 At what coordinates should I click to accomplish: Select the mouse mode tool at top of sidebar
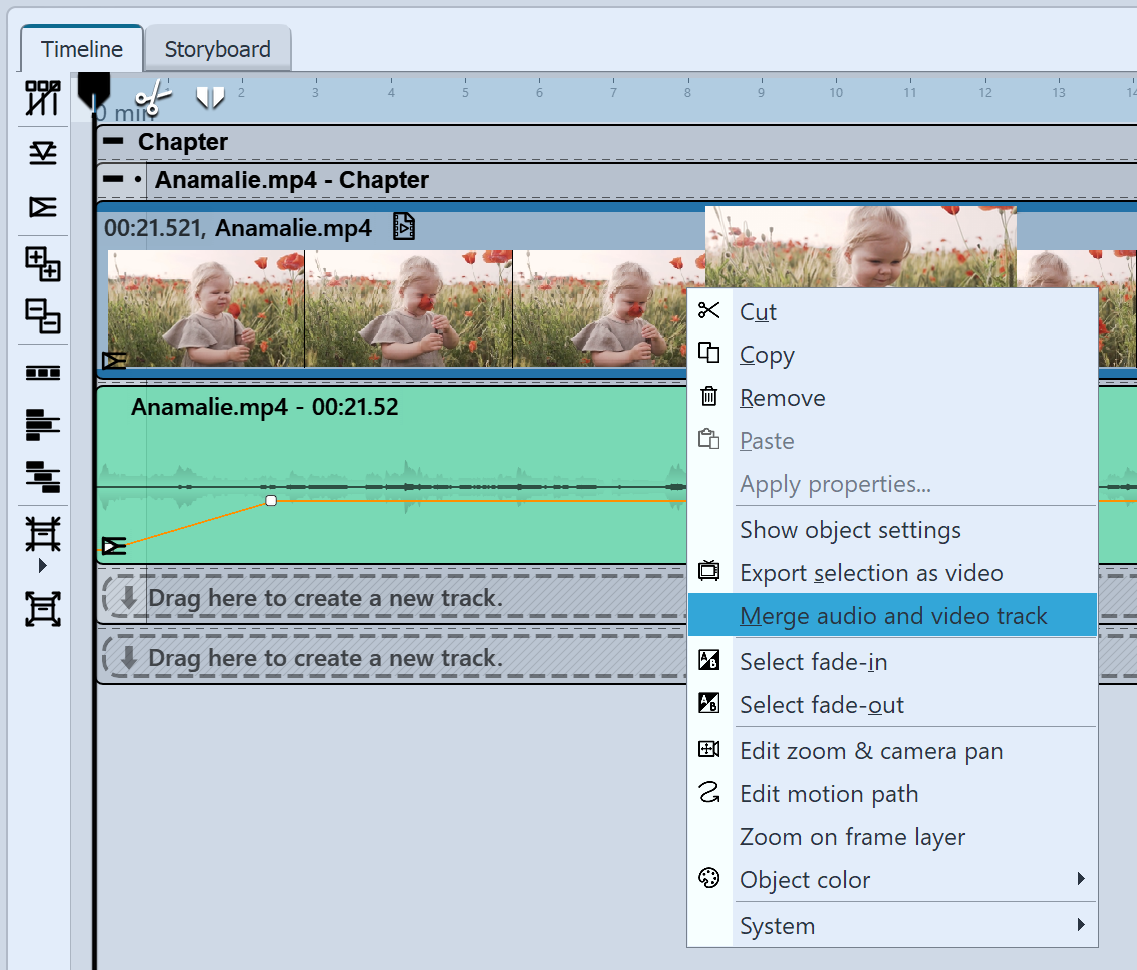pyautogui.click(x=42, y=97)
